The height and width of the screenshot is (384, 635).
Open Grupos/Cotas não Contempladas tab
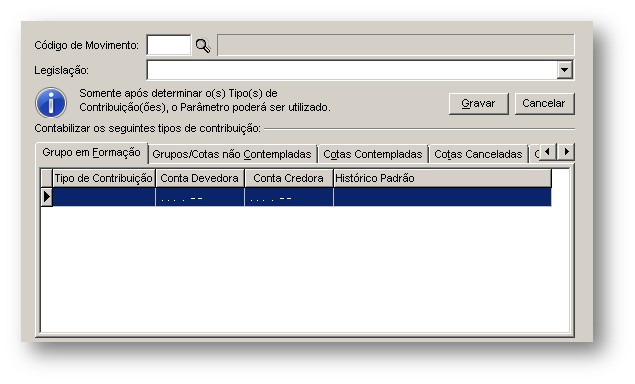coord(232,154)
